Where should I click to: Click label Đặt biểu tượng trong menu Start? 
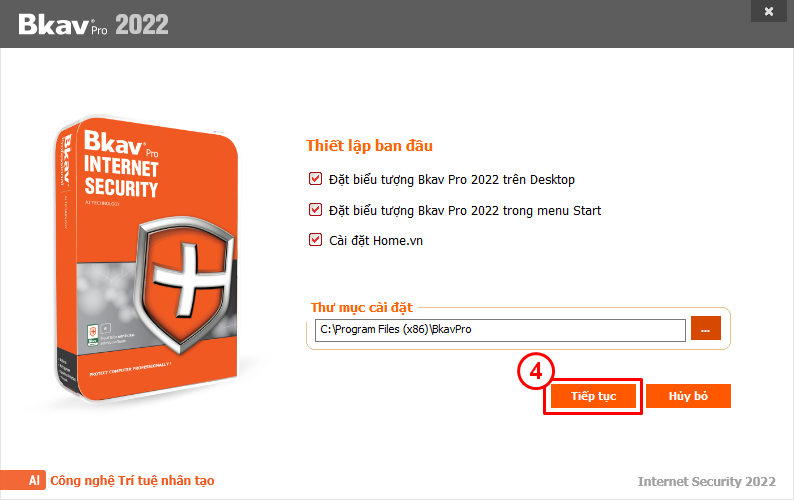click(x=465, y=210)
